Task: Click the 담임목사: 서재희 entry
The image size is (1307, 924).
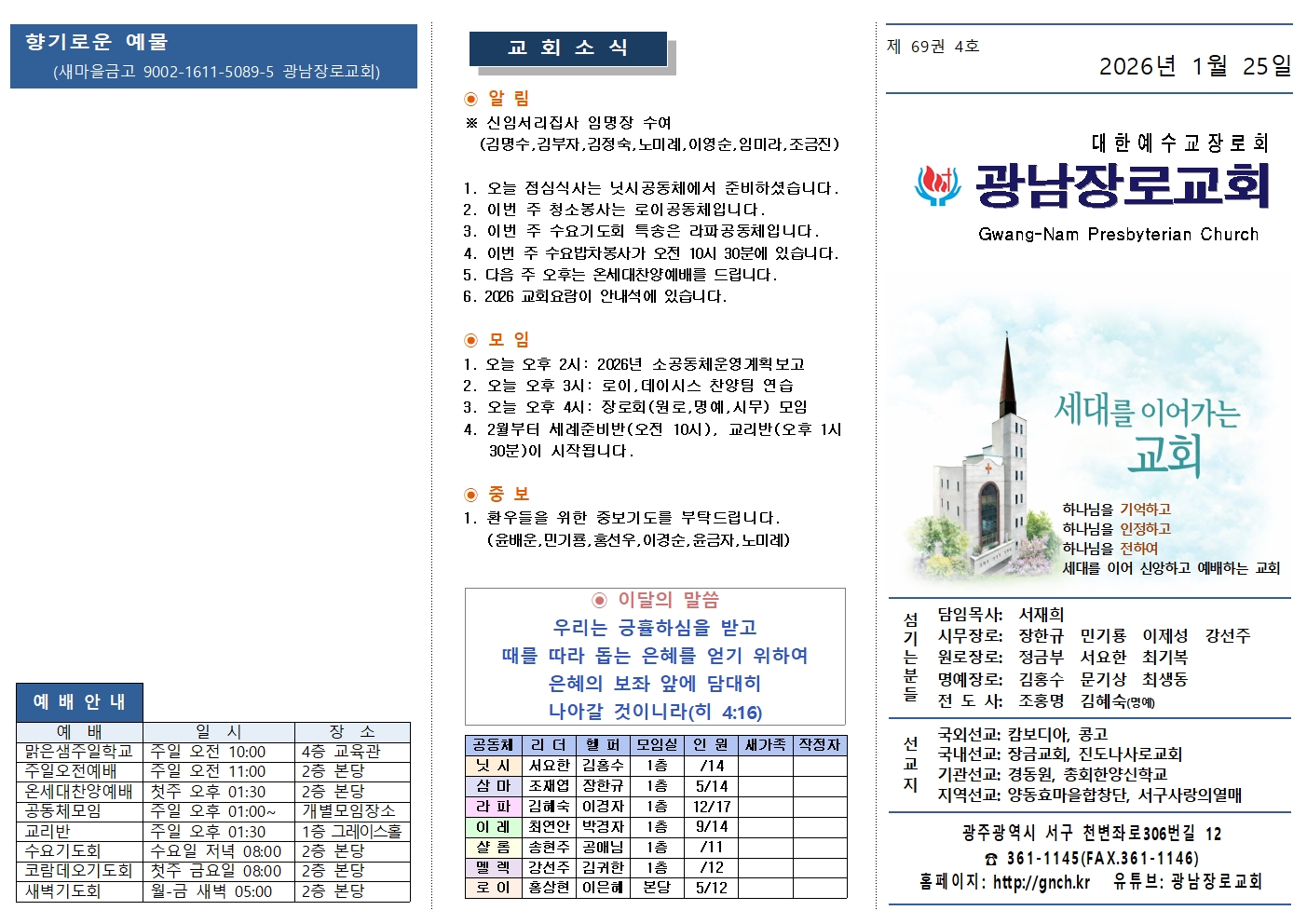Action: coord(1001,615)
